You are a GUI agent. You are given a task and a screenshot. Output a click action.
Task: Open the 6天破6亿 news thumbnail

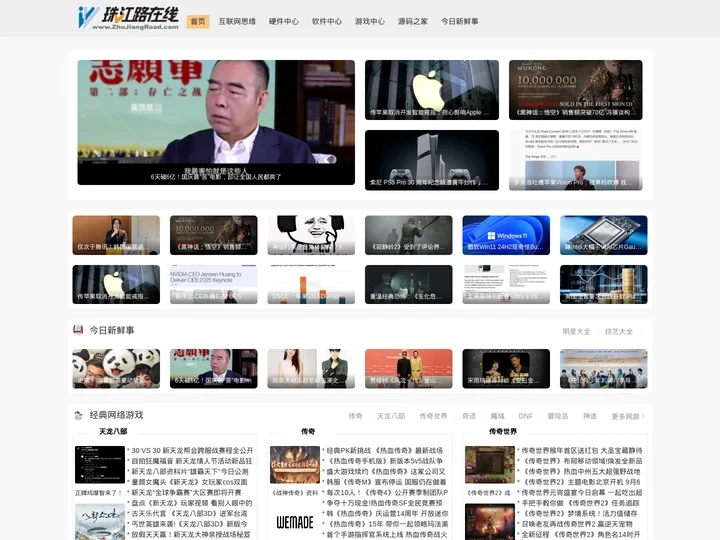[214, 369]
